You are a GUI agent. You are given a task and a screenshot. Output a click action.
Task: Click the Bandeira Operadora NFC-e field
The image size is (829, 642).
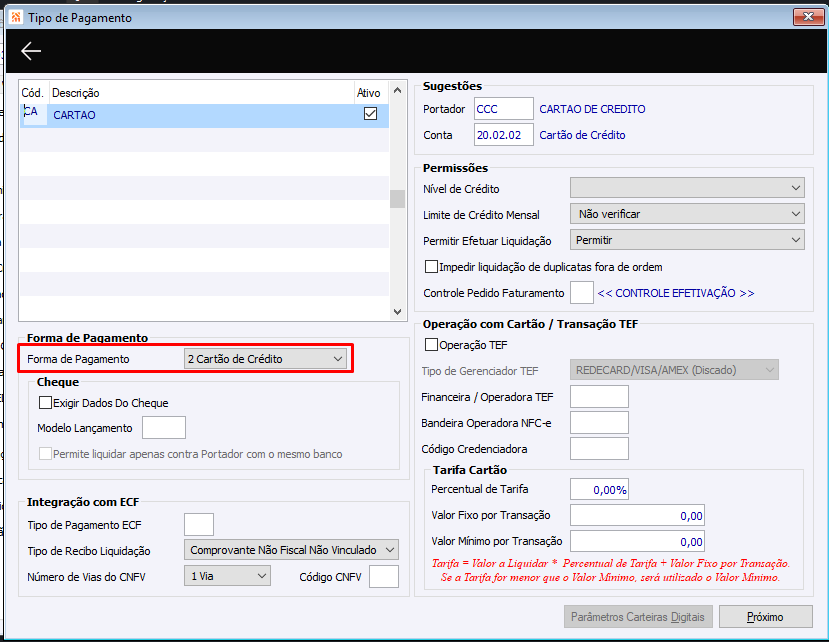pos(599,423)
